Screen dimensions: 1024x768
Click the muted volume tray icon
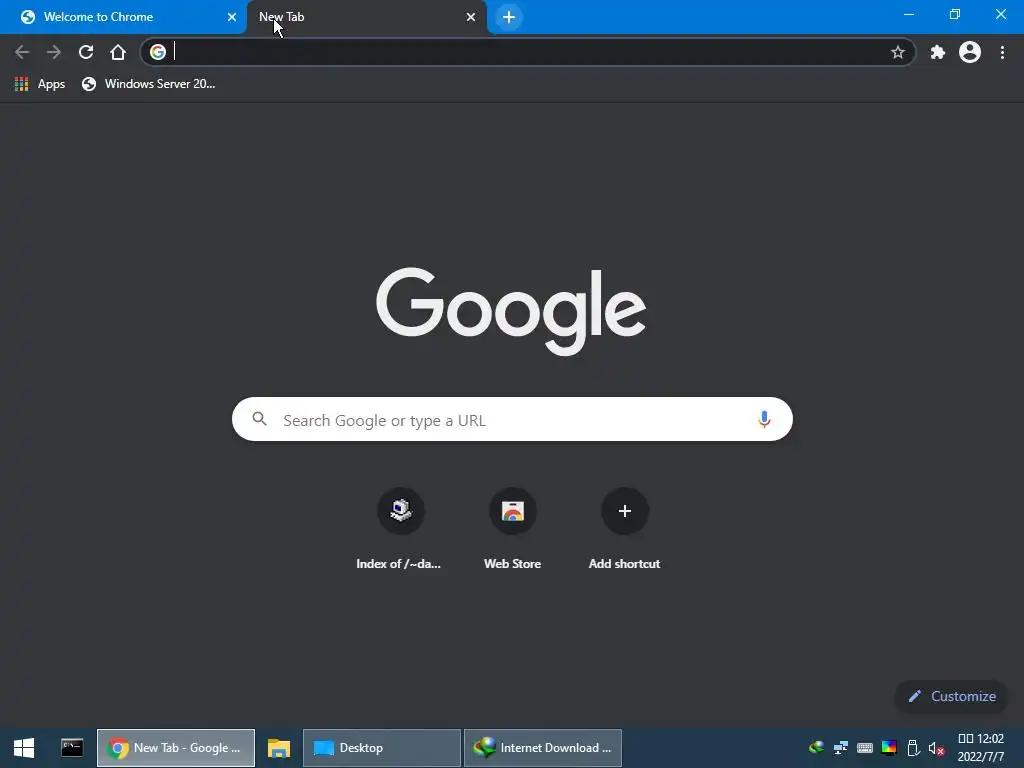click(936, 748)
